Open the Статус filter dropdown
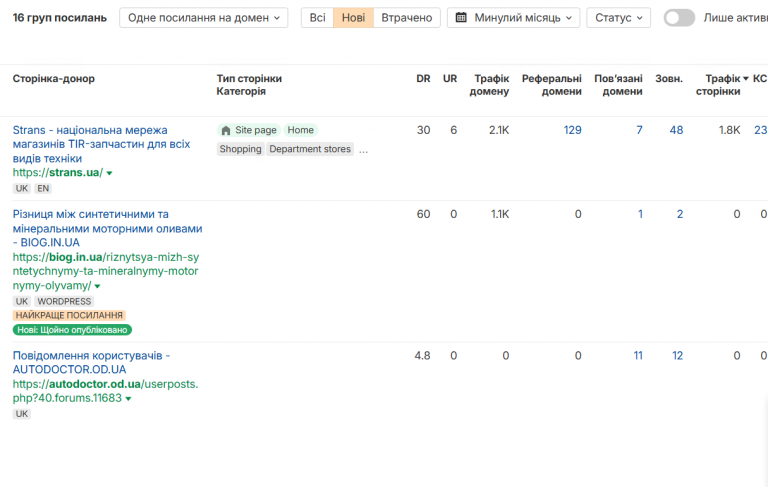 618,18
